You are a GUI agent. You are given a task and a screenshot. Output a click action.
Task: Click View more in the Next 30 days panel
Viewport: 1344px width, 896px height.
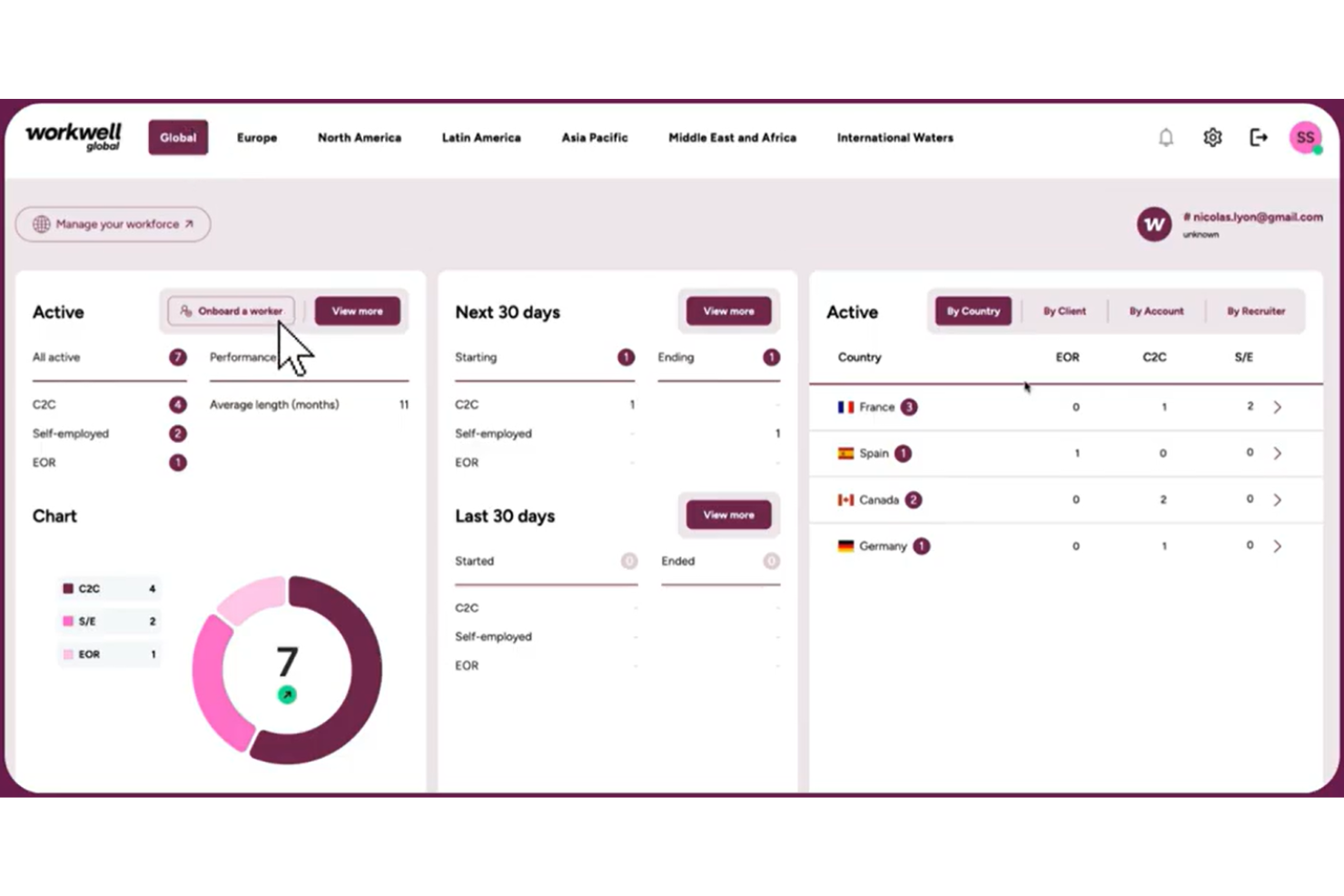[x=727, y=310]
